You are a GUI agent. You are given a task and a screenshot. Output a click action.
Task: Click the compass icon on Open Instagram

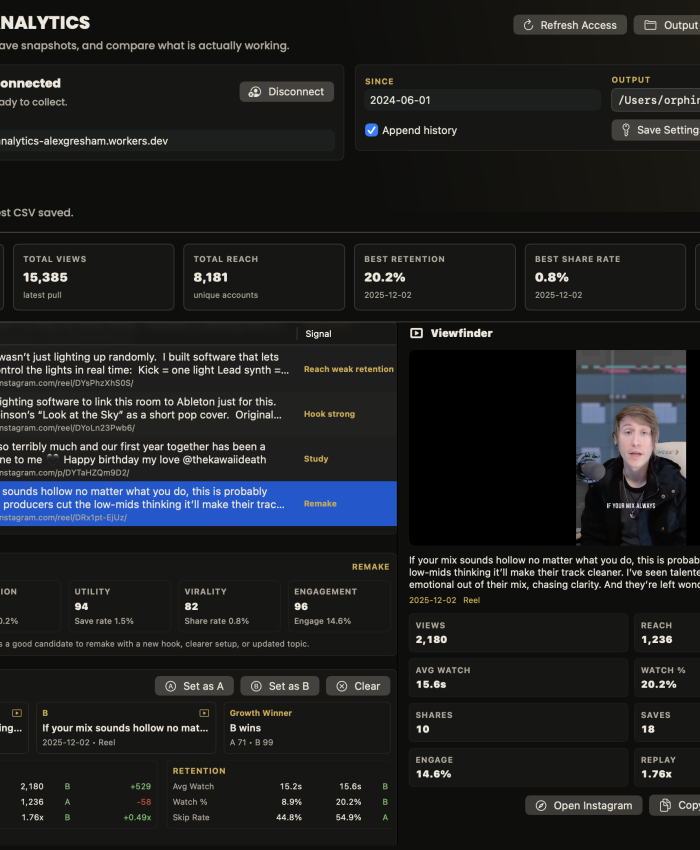pyautogui.click(x=541, y=806)
